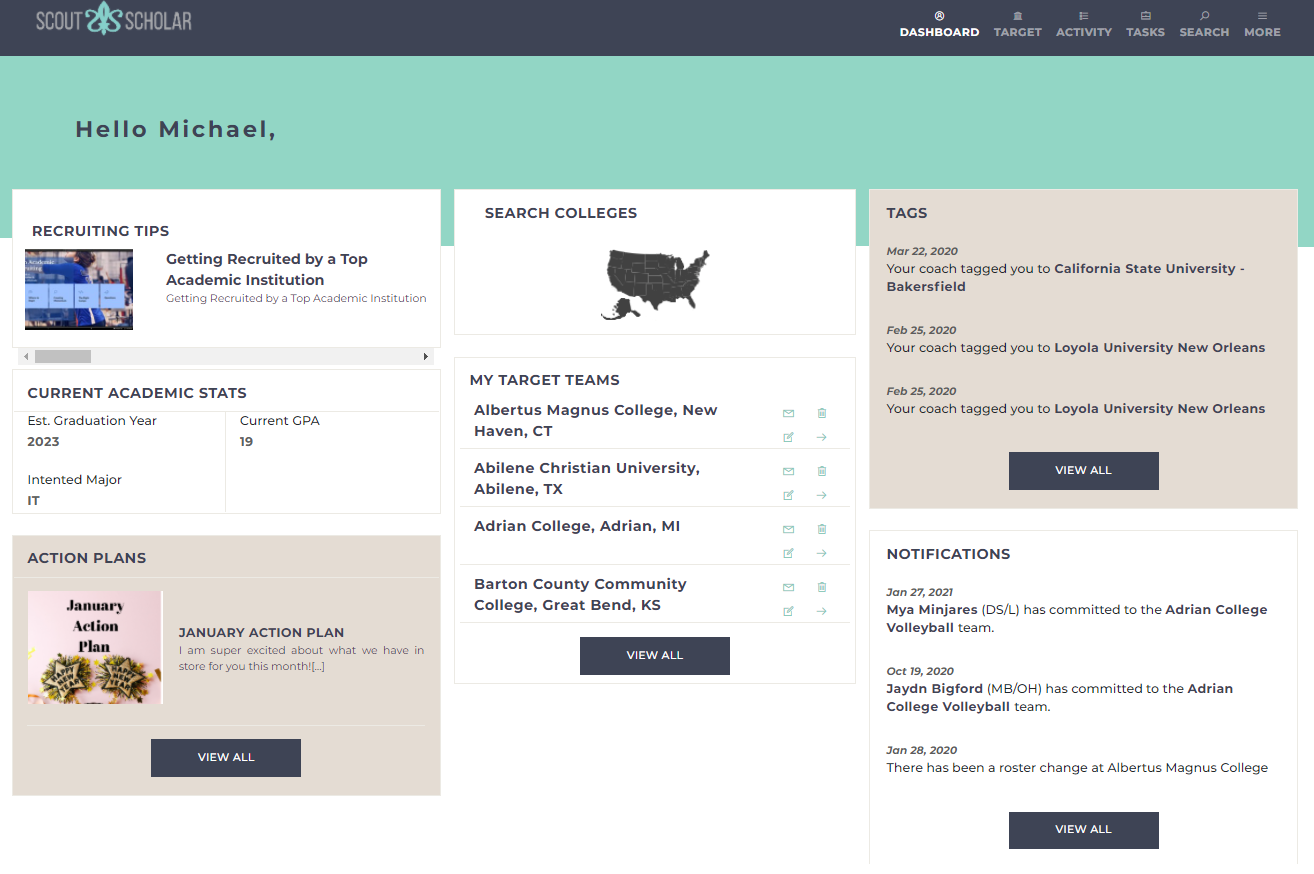Open first Loyola University New Orleans tag
The height and width of the screenshot is (874, 1314).
(x=1160, y=348)
